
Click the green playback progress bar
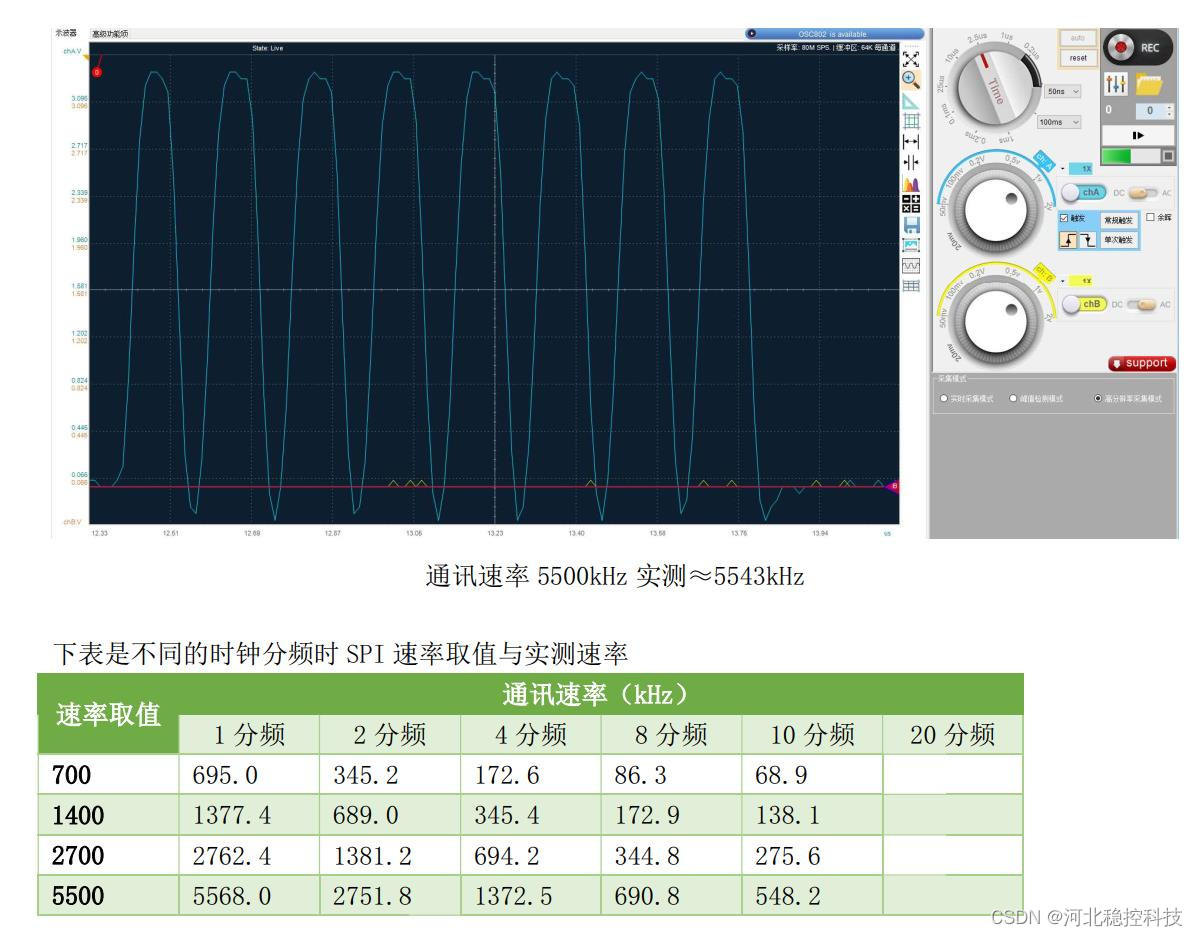pos(1131,156)
